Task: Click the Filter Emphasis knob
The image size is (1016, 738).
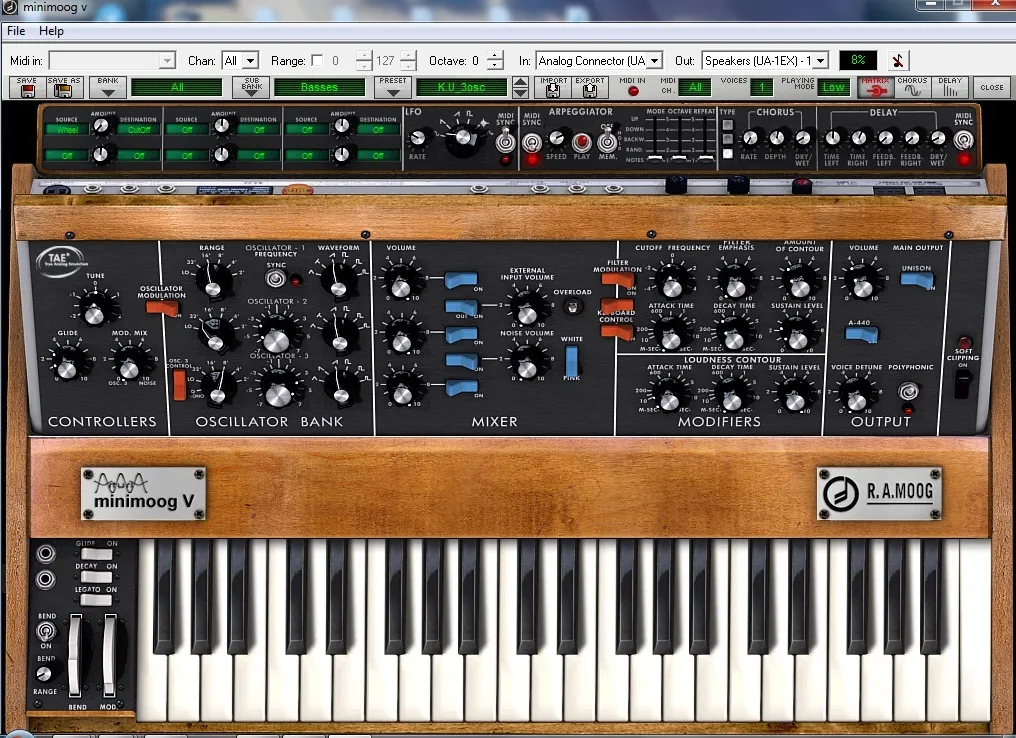Action: coord(735,284)
